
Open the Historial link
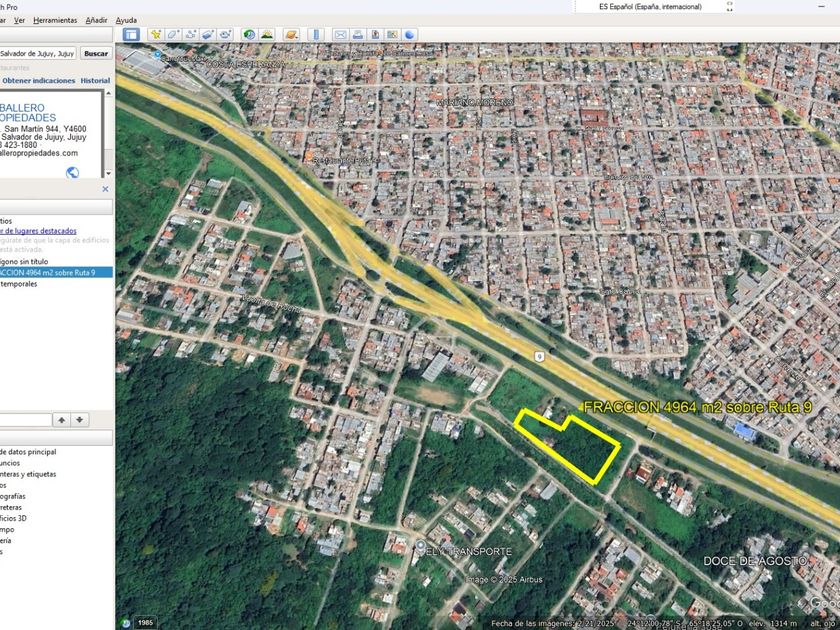pos(95,80)
